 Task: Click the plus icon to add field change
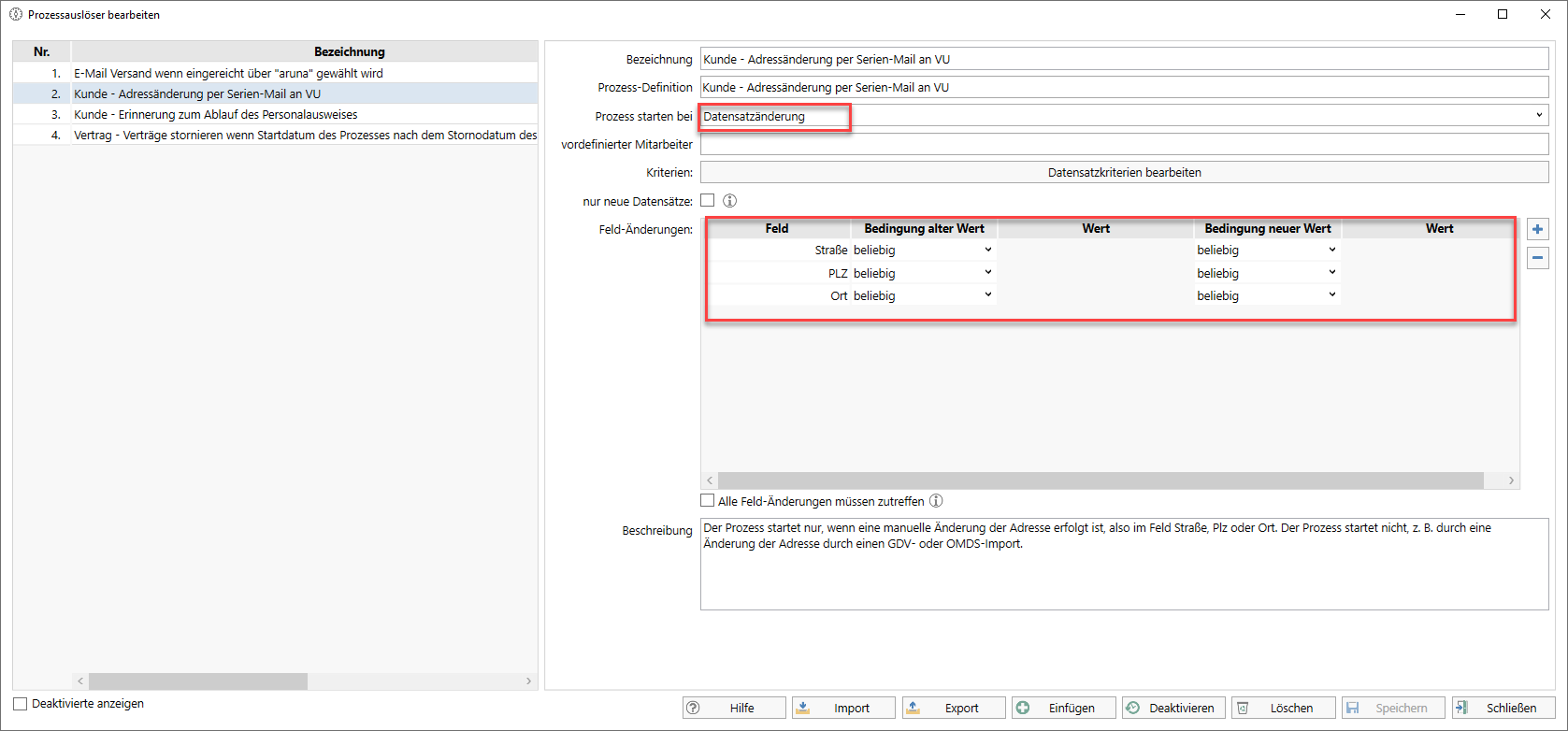1537,229
